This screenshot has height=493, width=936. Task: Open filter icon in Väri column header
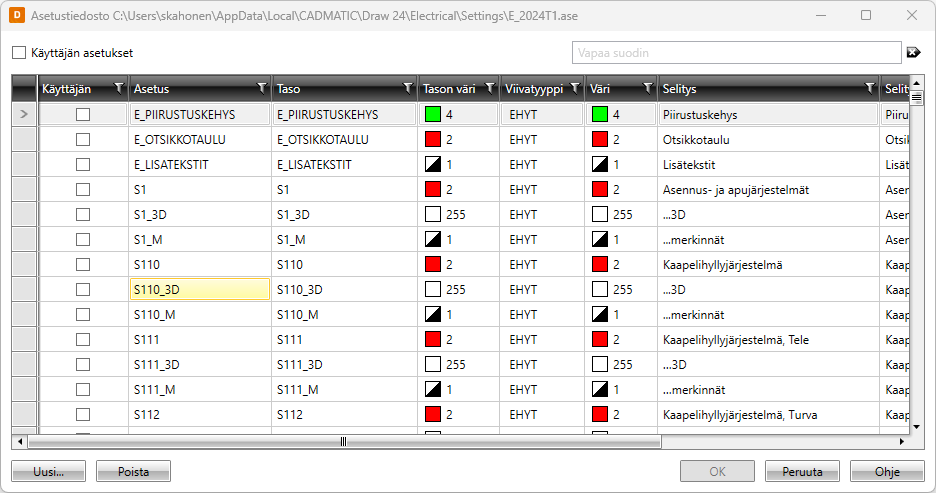point(647,88)
